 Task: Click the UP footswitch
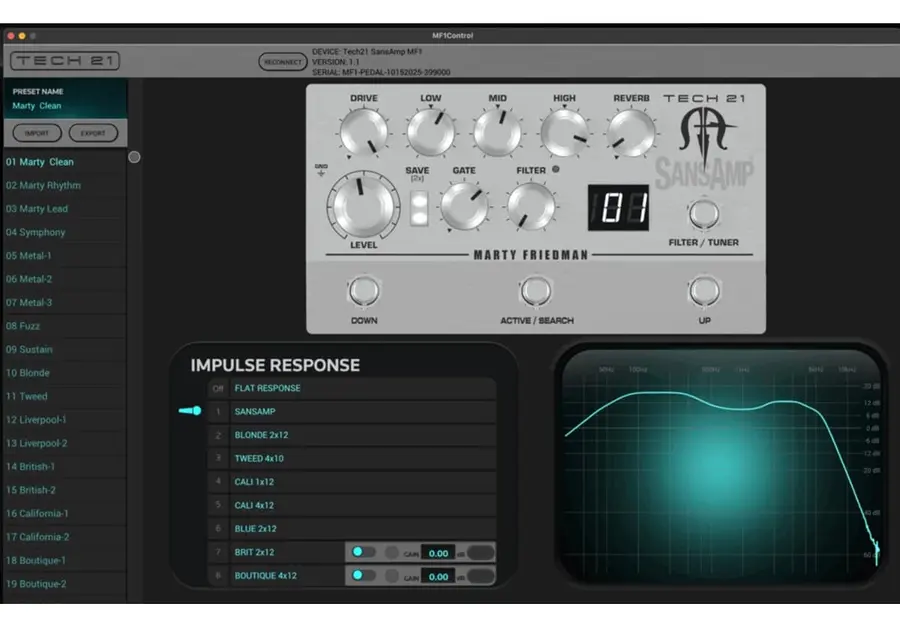(704, 291)
